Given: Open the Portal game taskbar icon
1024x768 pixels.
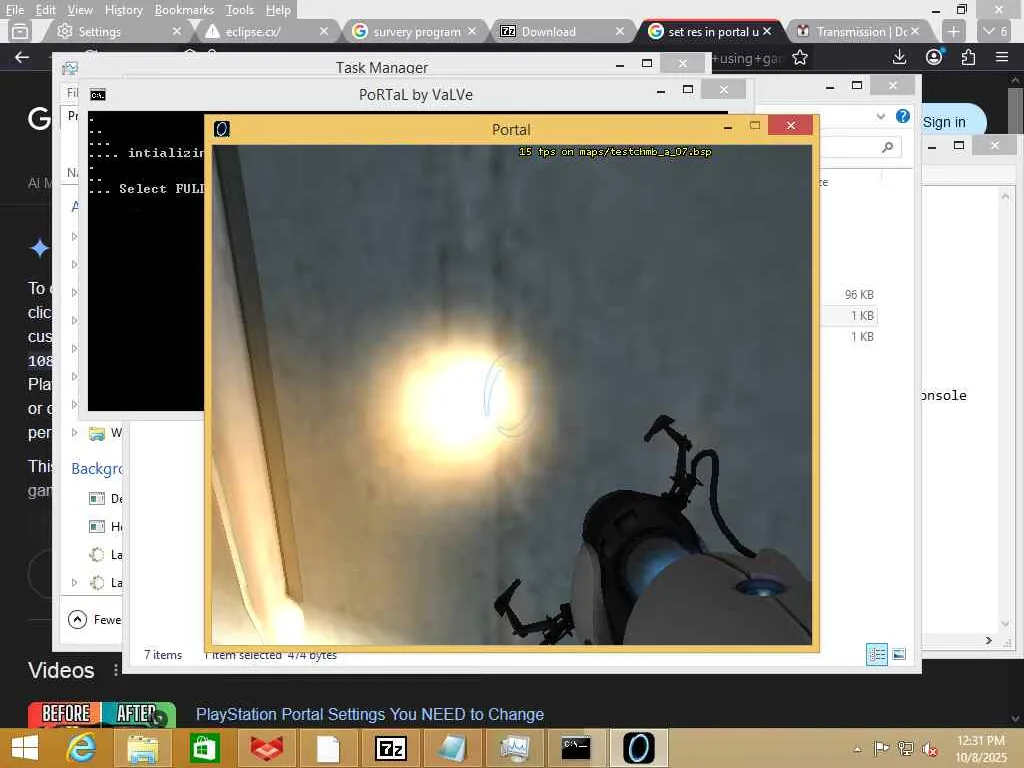Looking at the screenshot, I should pyautogui.click(x=639, y=748).
